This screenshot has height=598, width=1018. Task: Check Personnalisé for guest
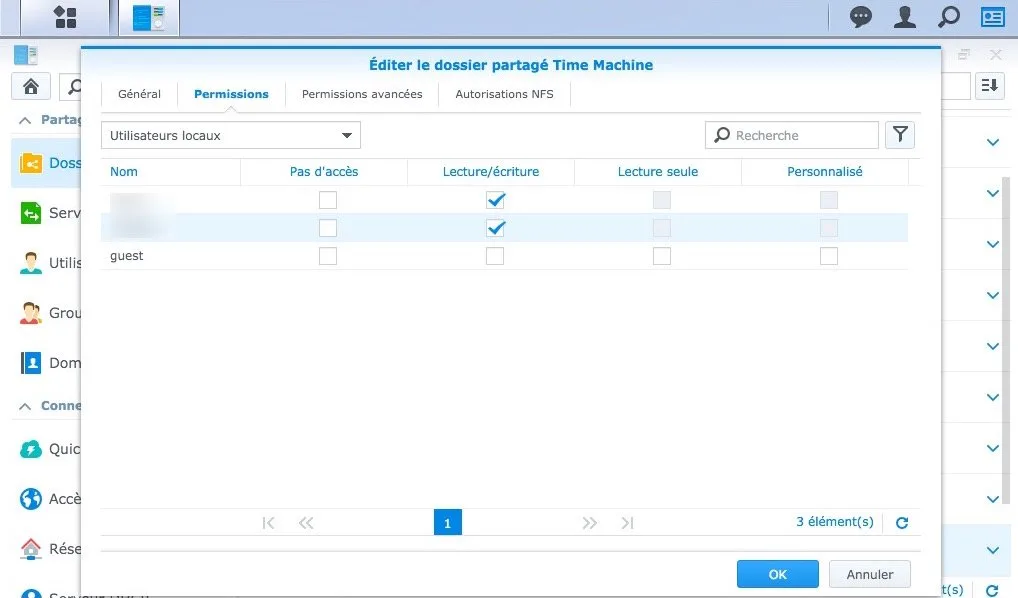pyautogui.click(x=828, y=256)
